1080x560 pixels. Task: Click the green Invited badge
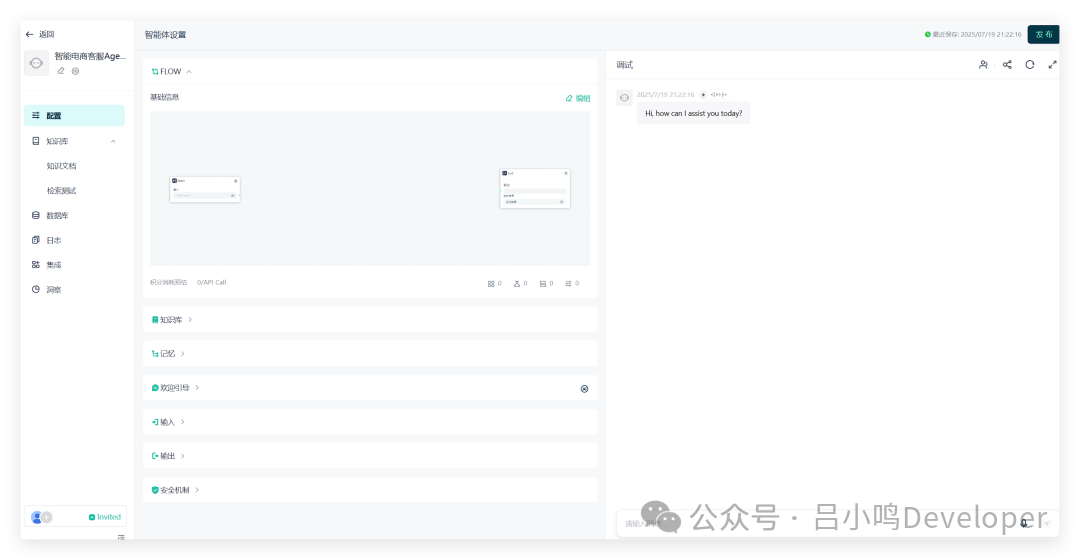(105, 517)
